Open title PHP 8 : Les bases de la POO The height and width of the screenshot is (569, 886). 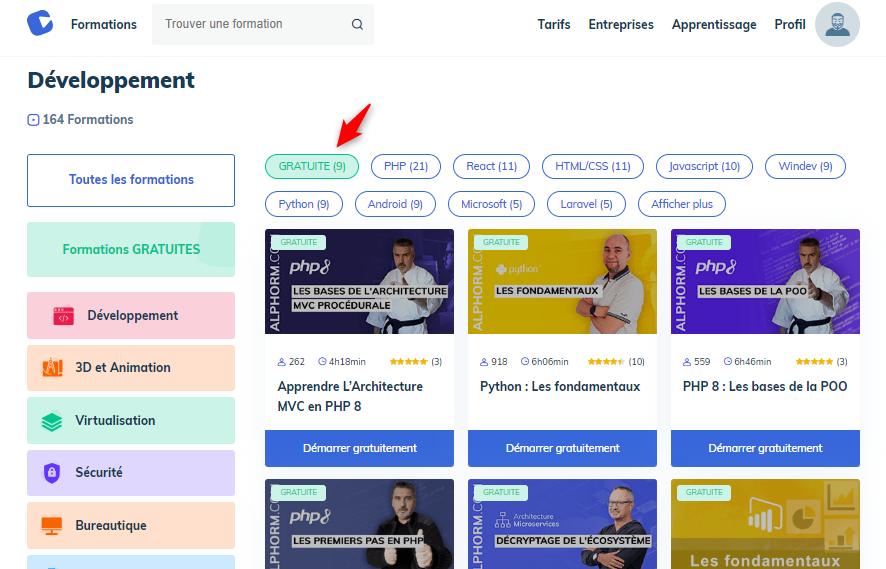pyautogui.click(x=765, y=386)
